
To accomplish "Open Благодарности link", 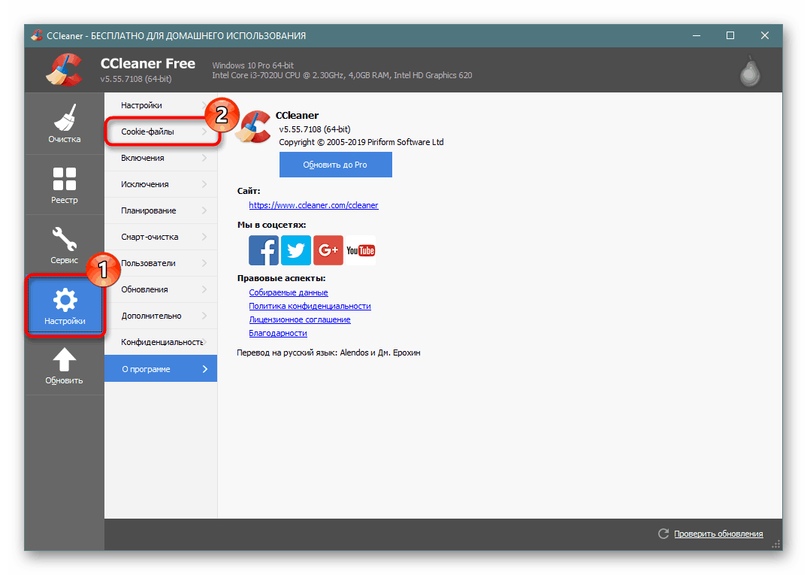I will (278, 333).
